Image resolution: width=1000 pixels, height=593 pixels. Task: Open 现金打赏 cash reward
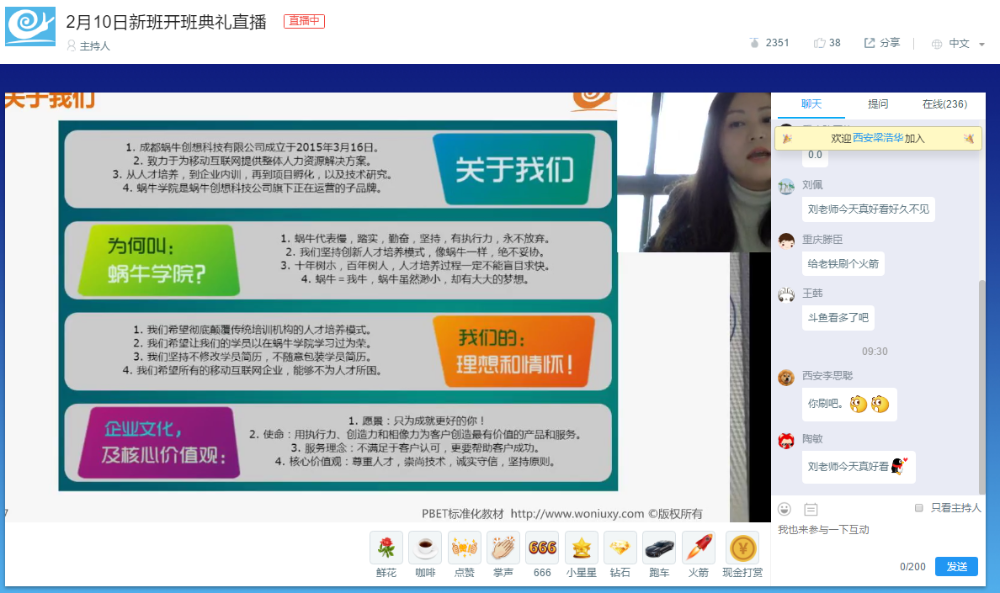[742, 548]
